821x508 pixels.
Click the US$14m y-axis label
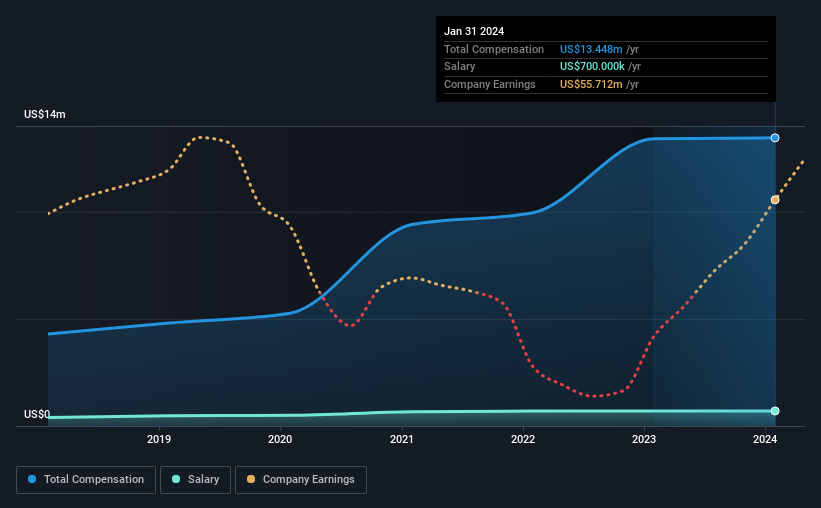[45, 114]
